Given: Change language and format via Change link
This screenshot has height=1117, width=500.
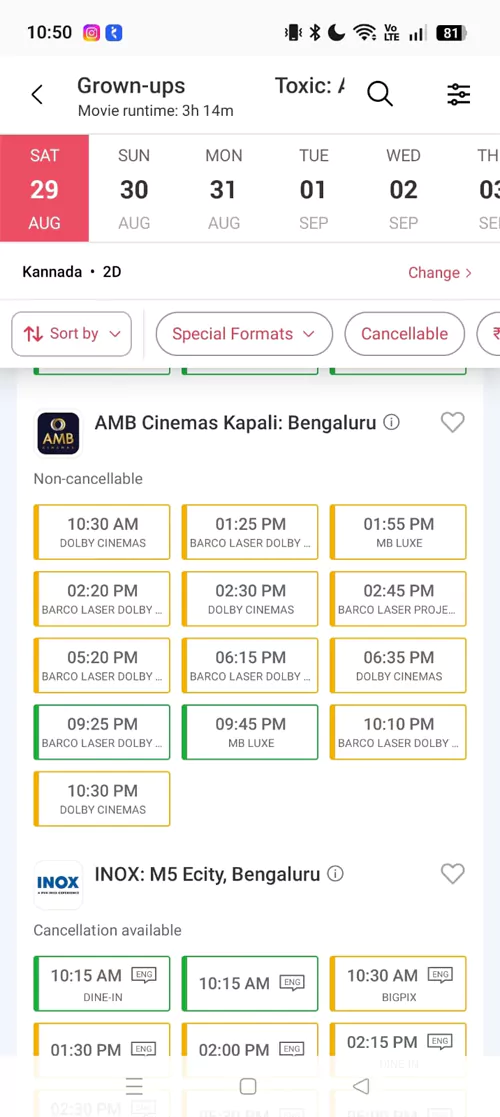Looking at the screenshot, I should point(439,272).
